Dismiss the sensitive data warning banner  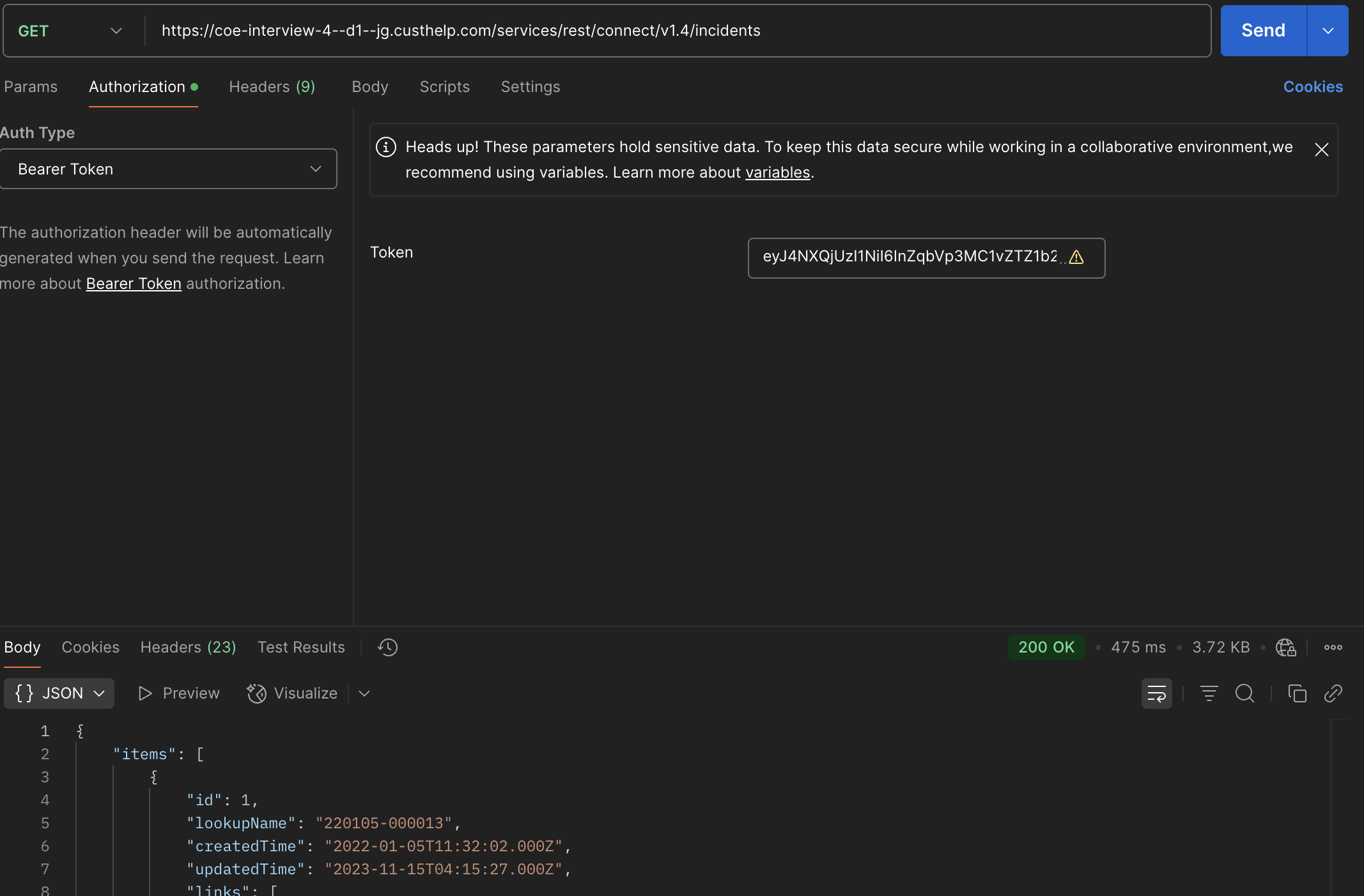coord(1321,149)
